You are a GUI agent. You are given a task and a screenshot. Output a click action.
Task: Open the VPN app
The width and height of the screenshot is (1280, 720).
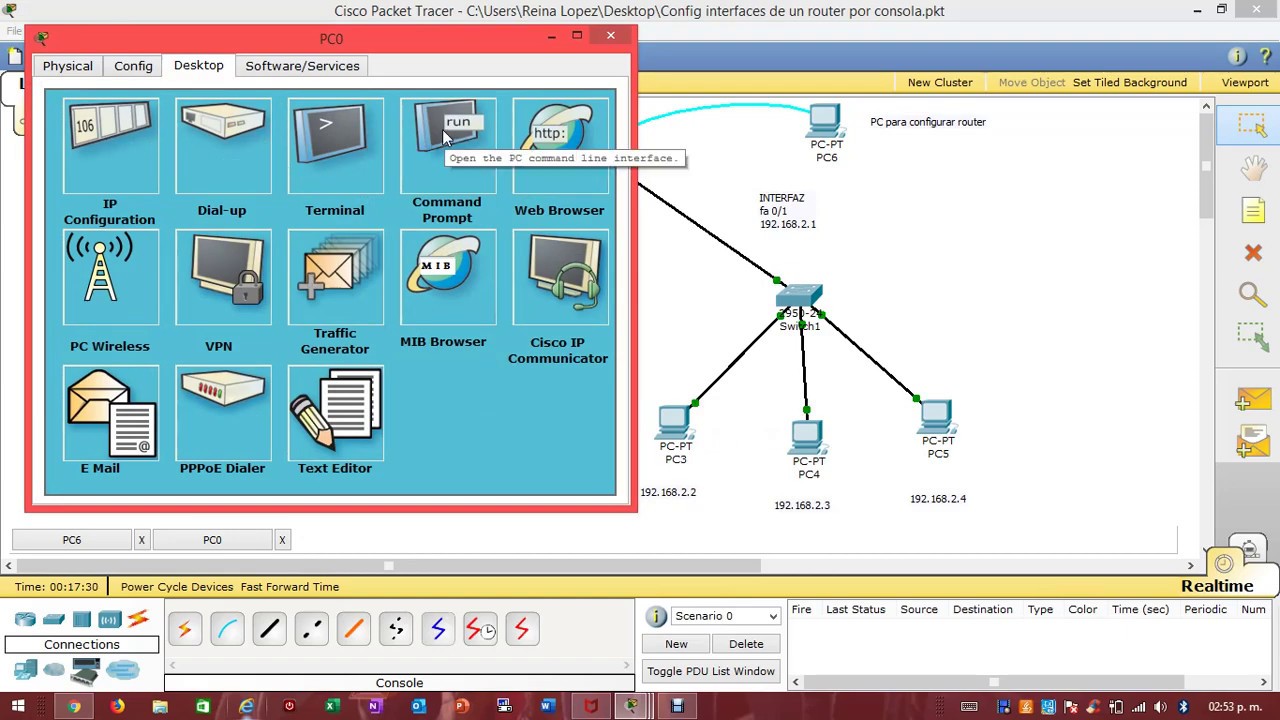tap(222, 278)
